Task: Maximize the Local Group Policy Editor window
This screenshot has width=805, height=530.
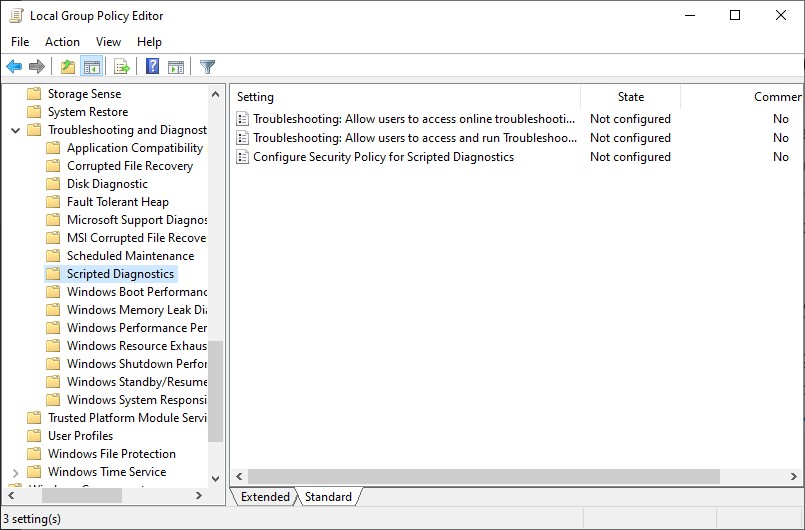Action: pos(735,15)
